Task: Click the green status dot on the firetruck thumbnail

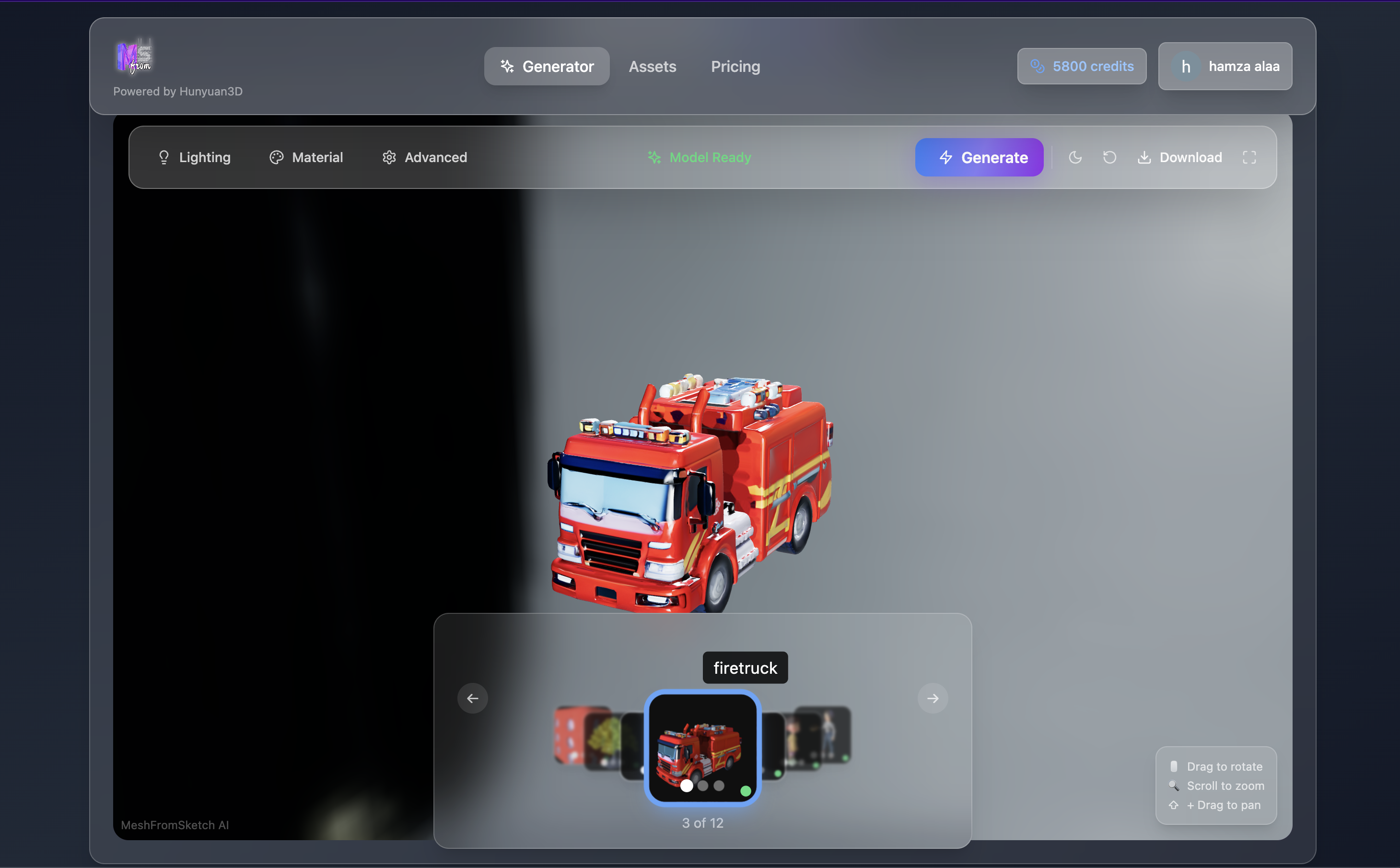Action: pos(746,791)
